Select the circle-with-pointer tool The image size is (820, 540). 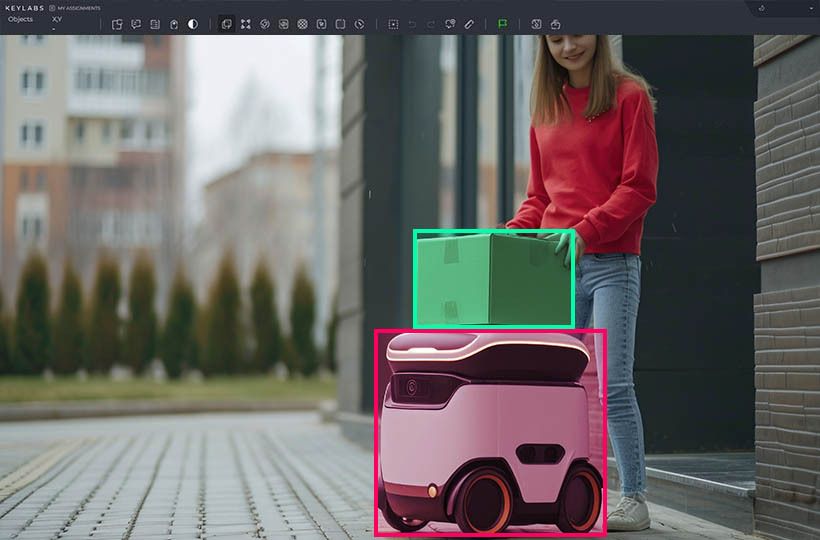pos(359,24)
